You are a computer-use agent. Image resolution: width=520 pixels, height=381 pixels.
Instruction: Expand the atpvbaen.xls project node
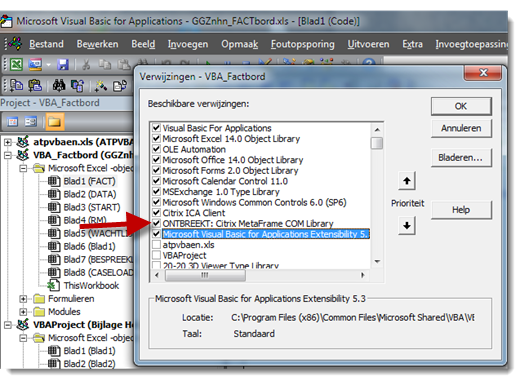point(8,142)
